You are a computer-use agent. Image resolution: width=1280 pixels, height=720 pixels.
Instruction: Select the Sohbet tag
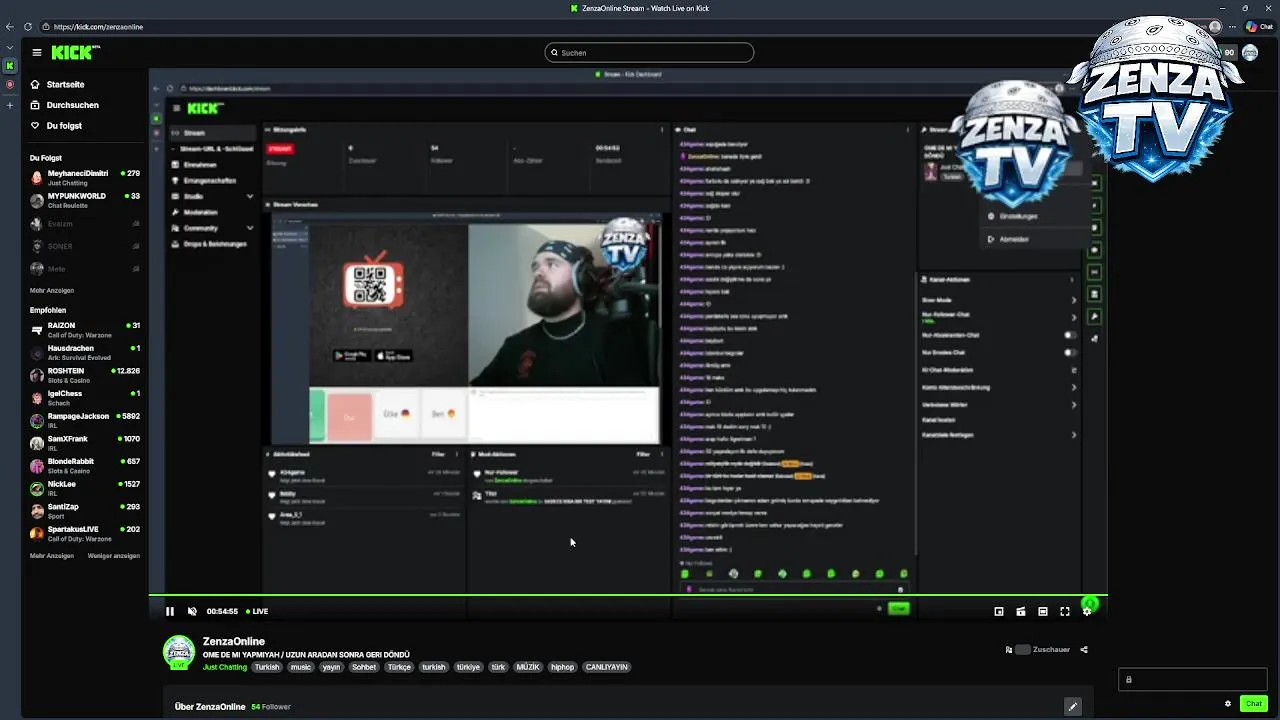(364, 667)
